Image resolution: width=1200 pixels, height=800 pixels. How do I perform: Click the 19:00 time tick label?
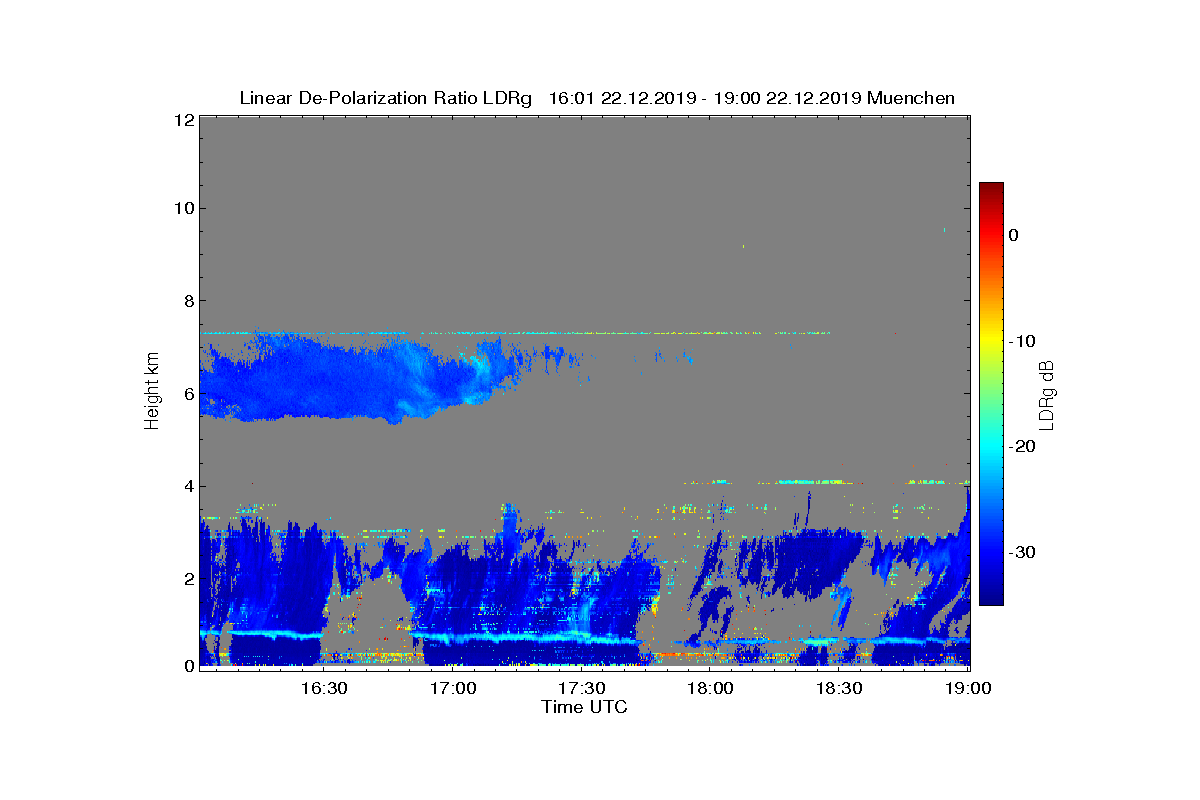(x=969, y=688)
